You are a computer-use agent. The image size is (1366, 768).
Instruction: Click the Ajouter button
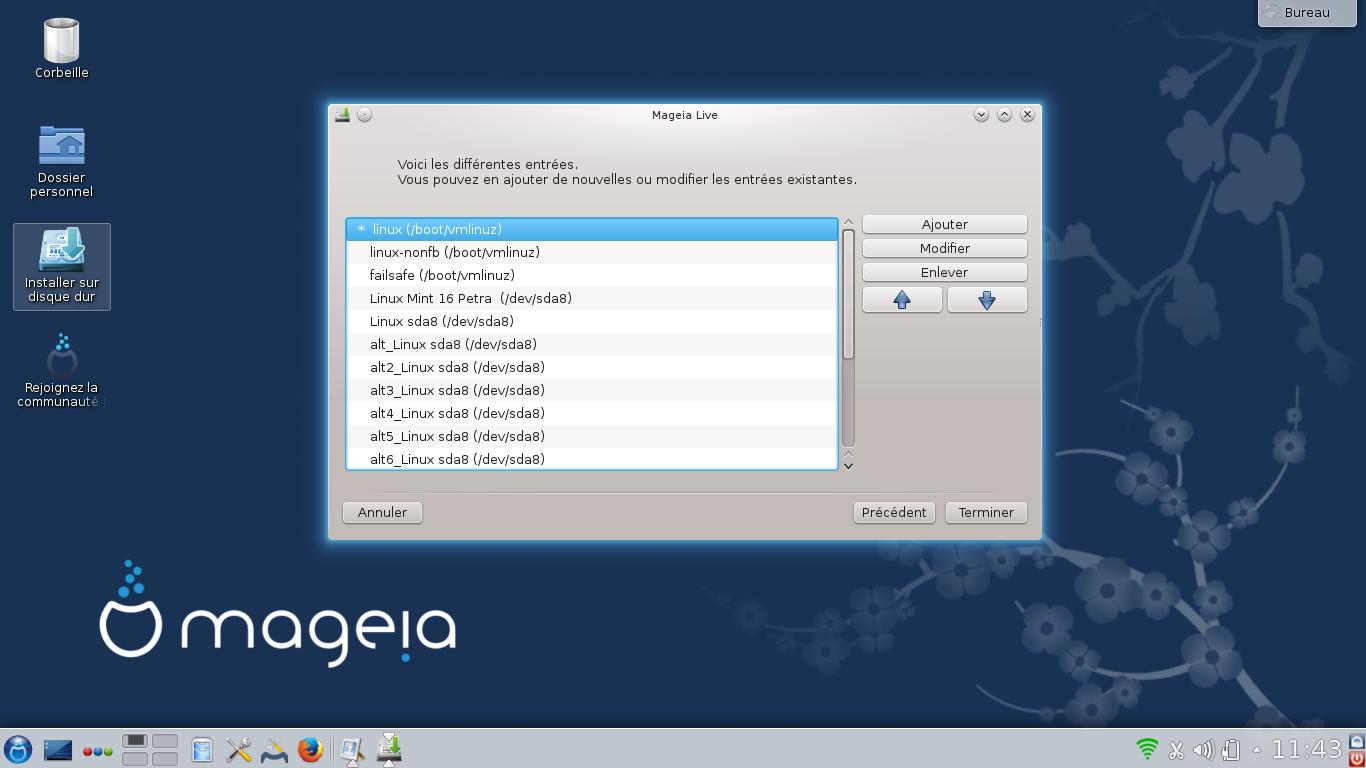coord(945,224)
